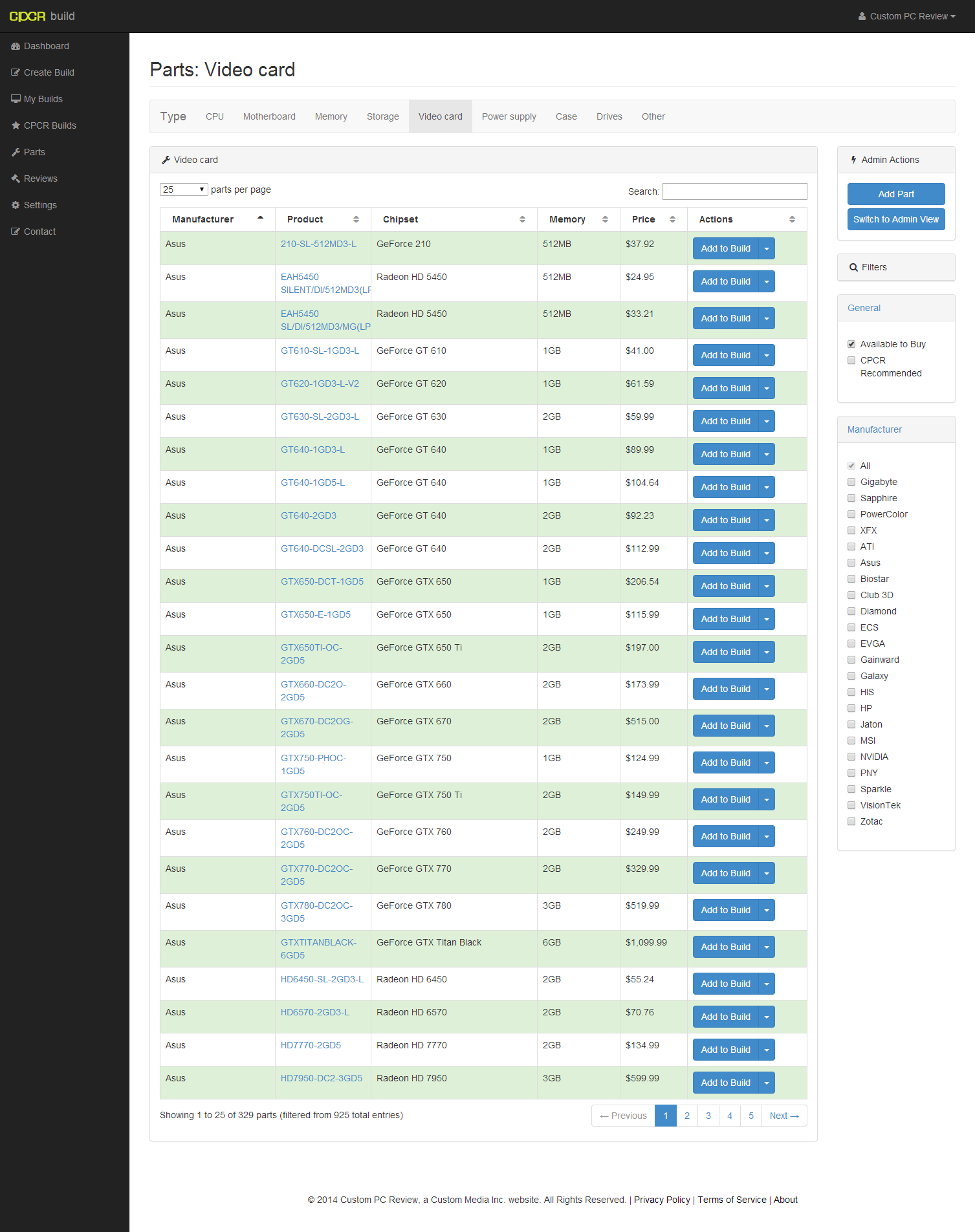Click the Settings gear icon
Screen dimensions: 975x1232
click(x=16, y=205)
